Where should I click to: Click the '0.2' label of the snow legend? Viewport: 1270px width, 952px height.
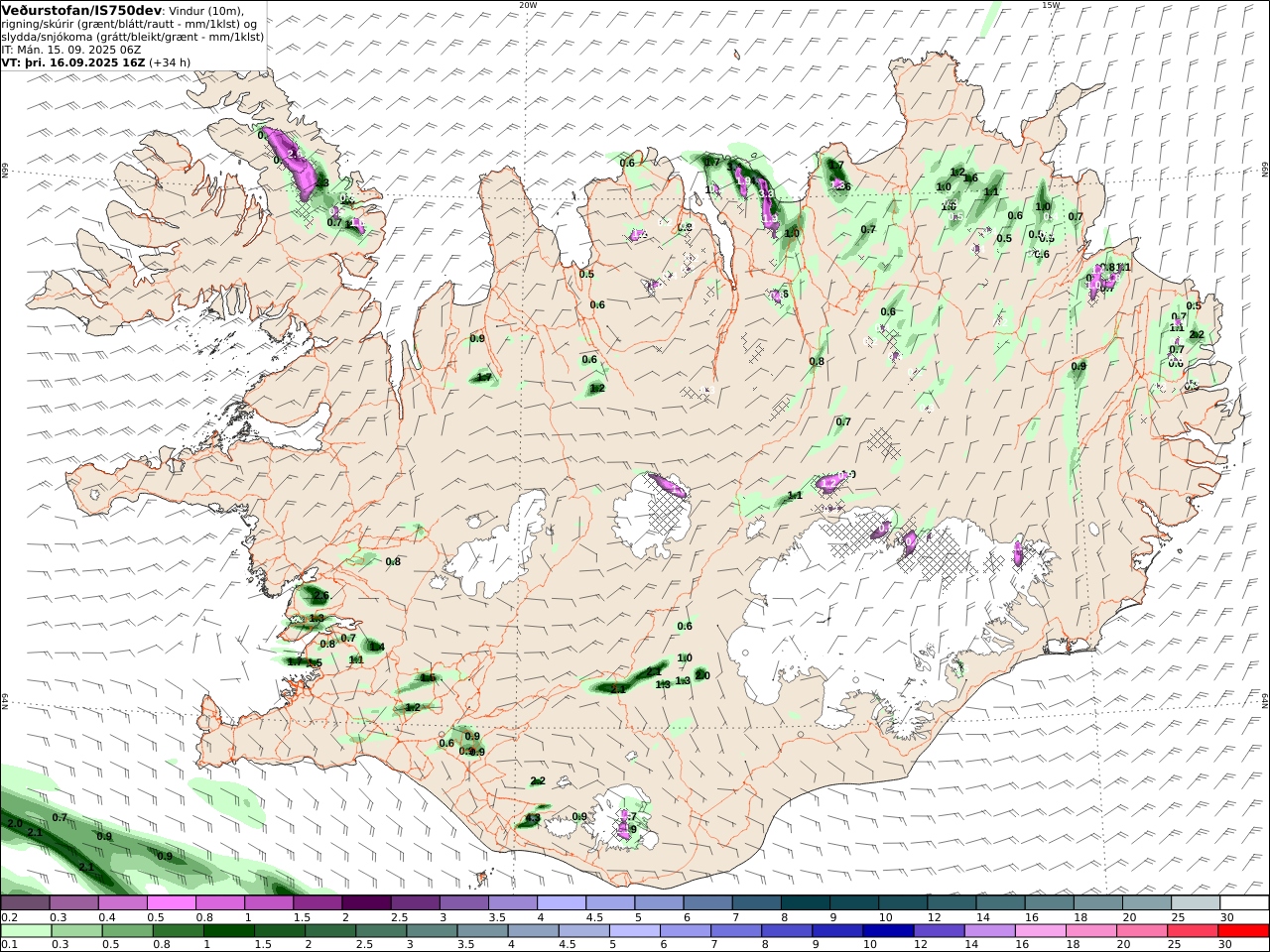click(8, 918)
